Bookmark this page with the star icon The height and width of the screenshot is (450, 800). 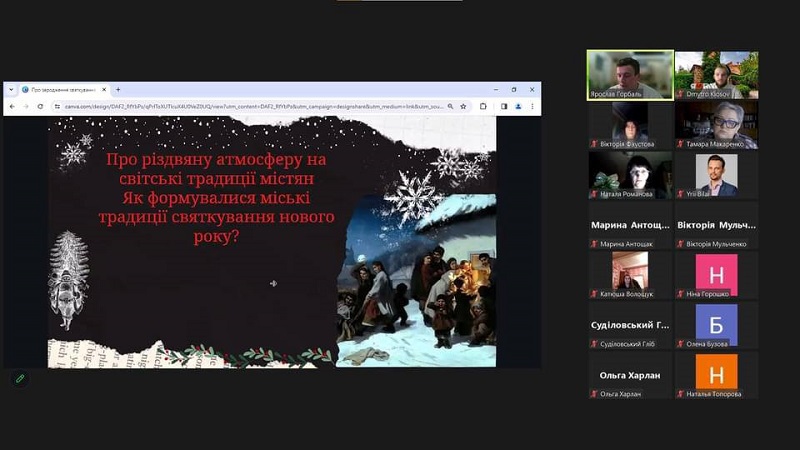pos(464,106)
